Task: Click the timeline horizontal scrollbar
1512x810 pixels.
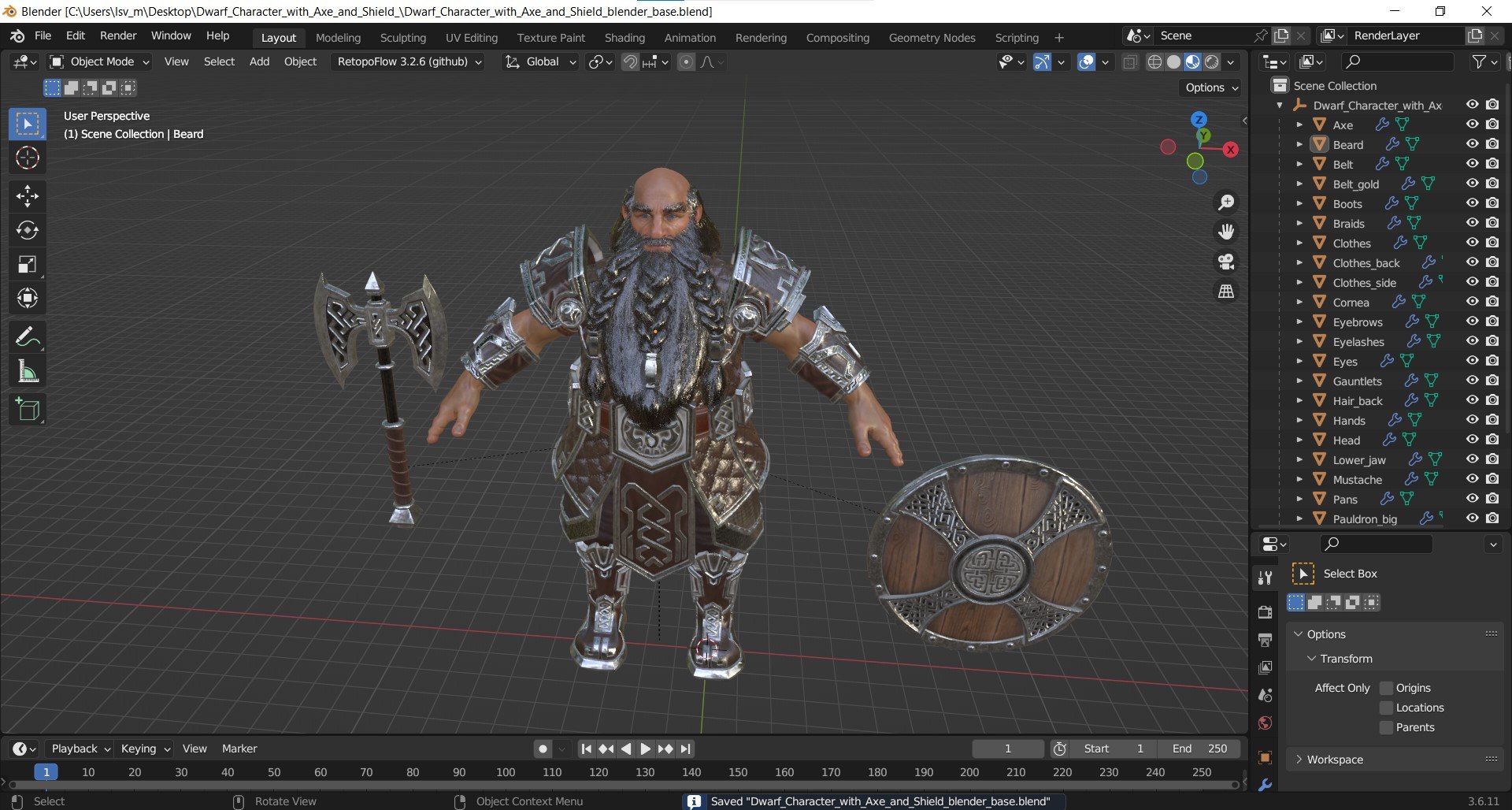Action: pos(622,785)
